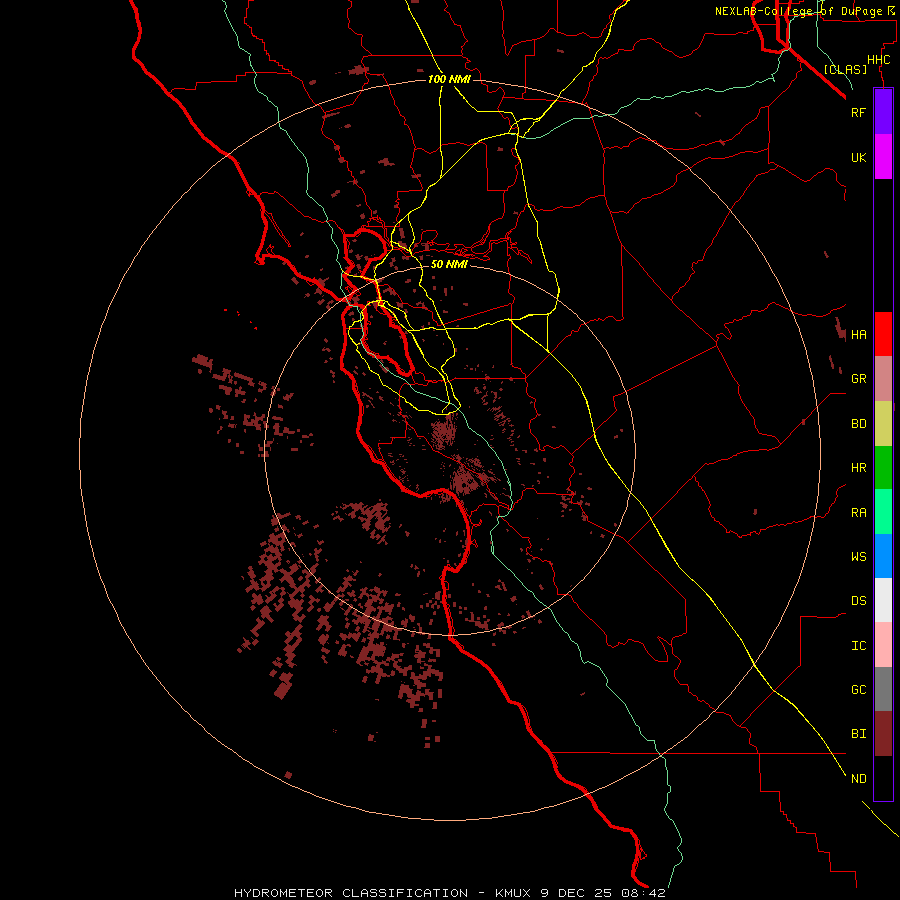Click the ND black legend swatch

883,778
